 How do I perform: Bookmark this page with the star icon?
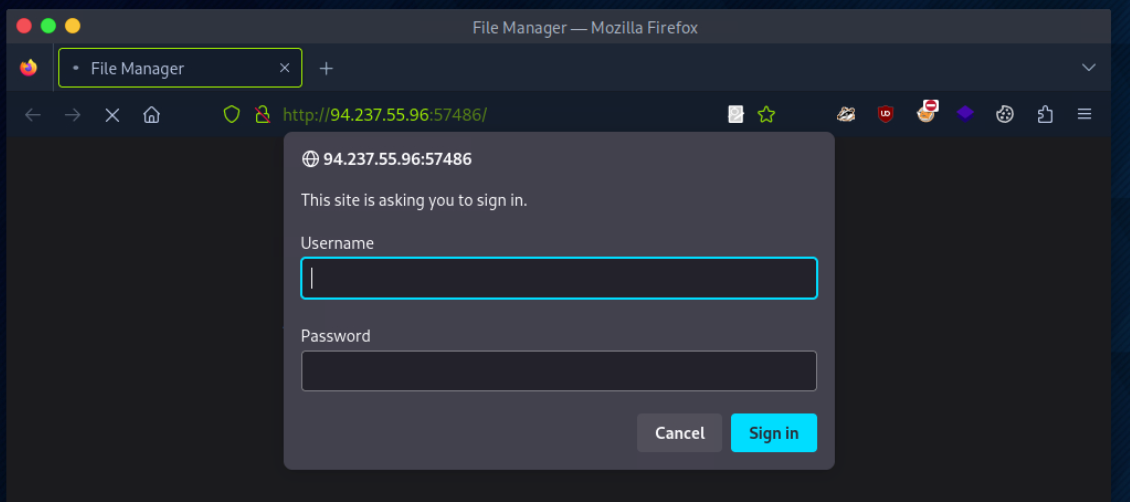tap(766, 115)
